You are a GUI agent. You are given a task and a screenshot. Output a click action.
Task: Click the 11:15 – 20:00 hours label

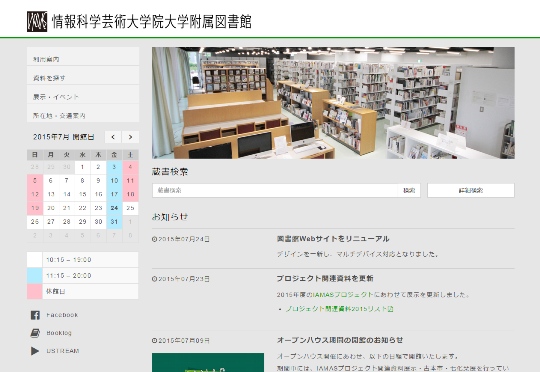pos(69,276)
